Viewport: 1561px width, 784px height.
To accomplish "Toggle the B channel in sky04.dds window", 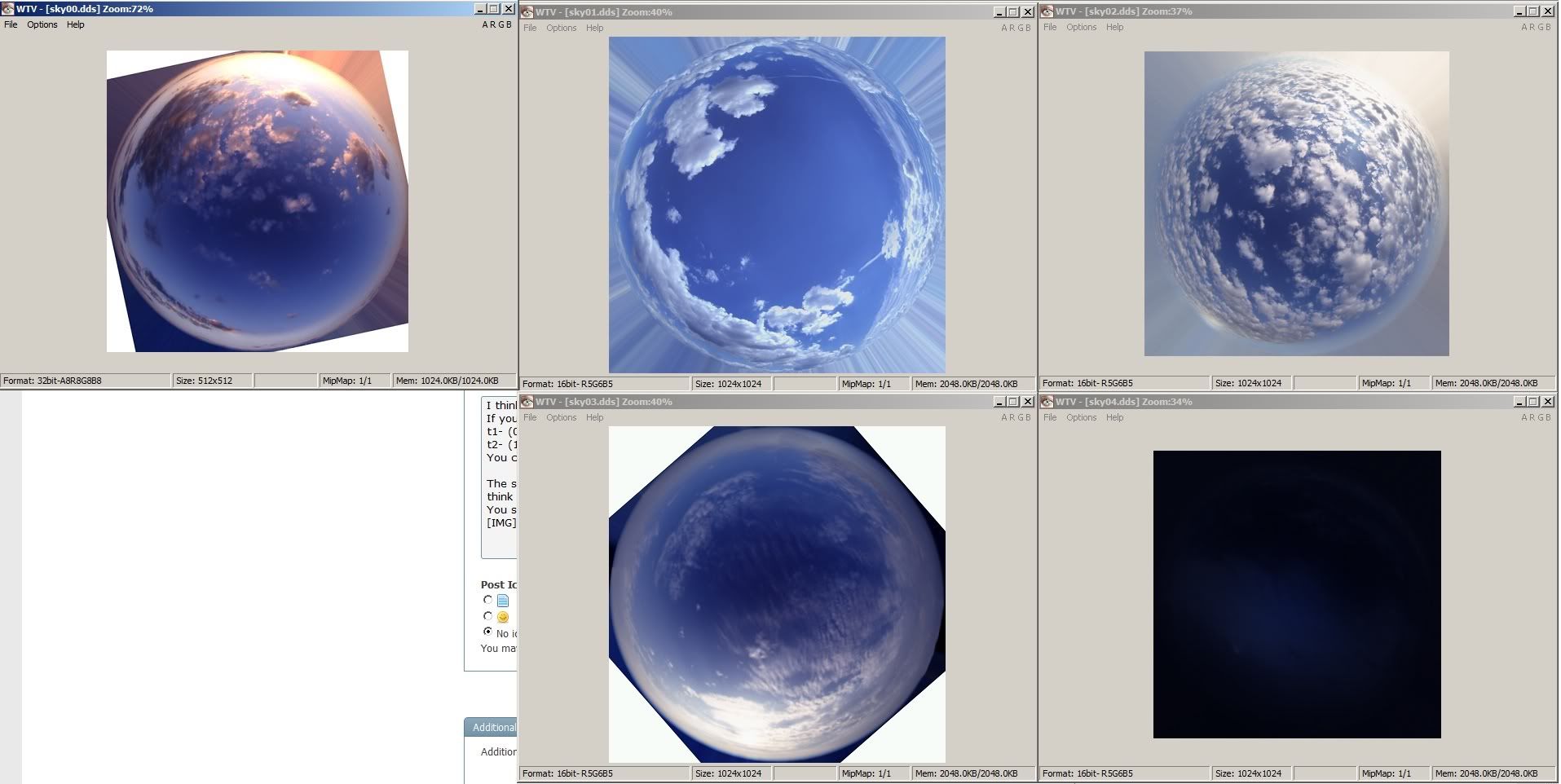I will coord(1548,417).
